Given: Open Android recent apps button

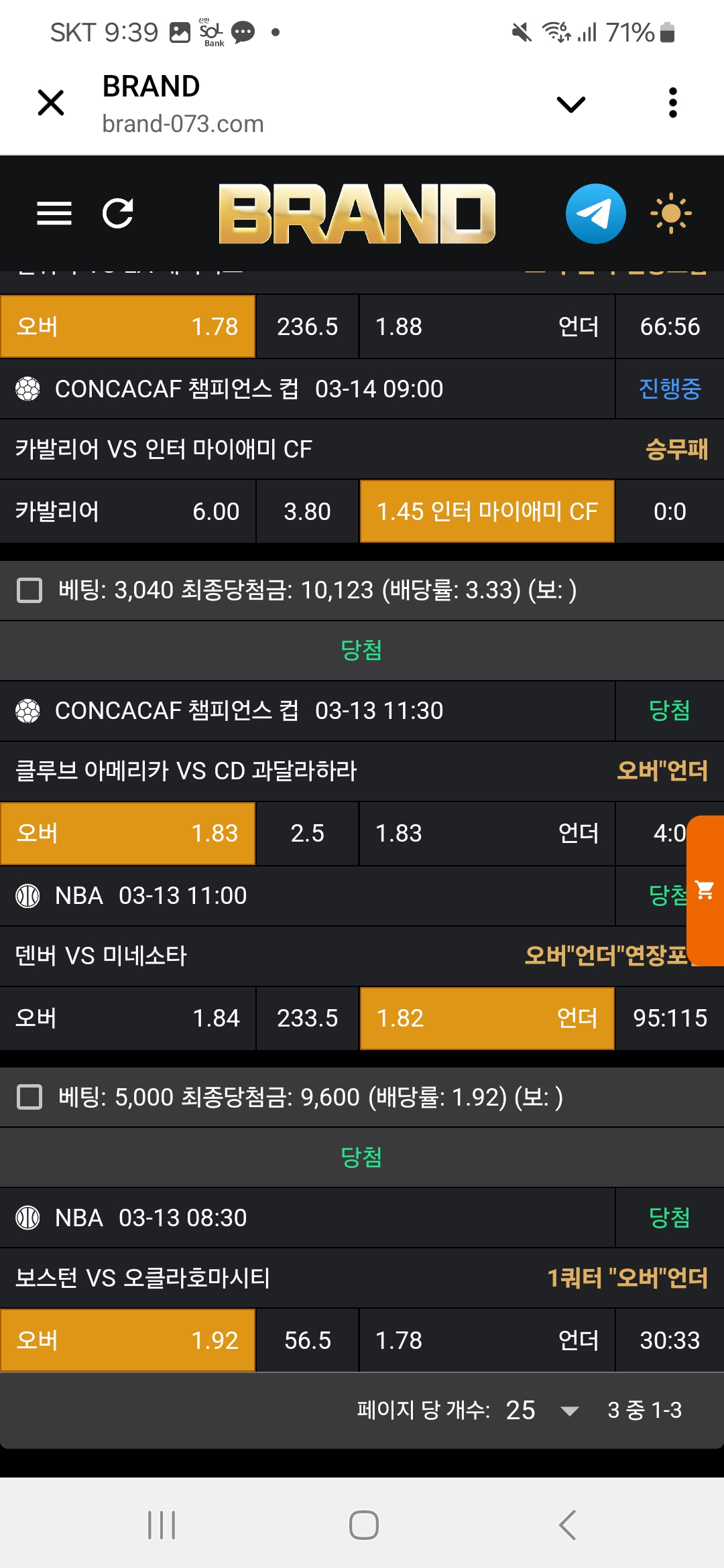Looking at the screenshot, I should tap(162, 1525).
